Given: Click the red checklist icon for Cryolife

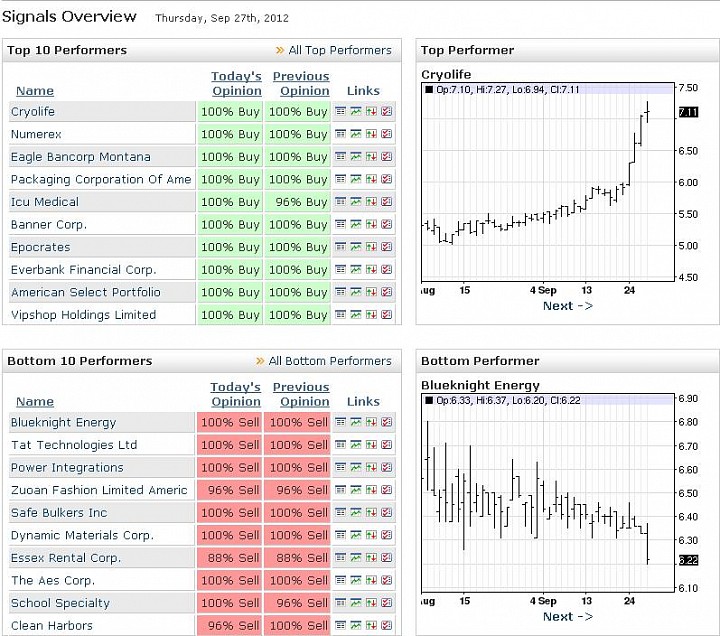Looking at the screenshot, I should (387, 111).
